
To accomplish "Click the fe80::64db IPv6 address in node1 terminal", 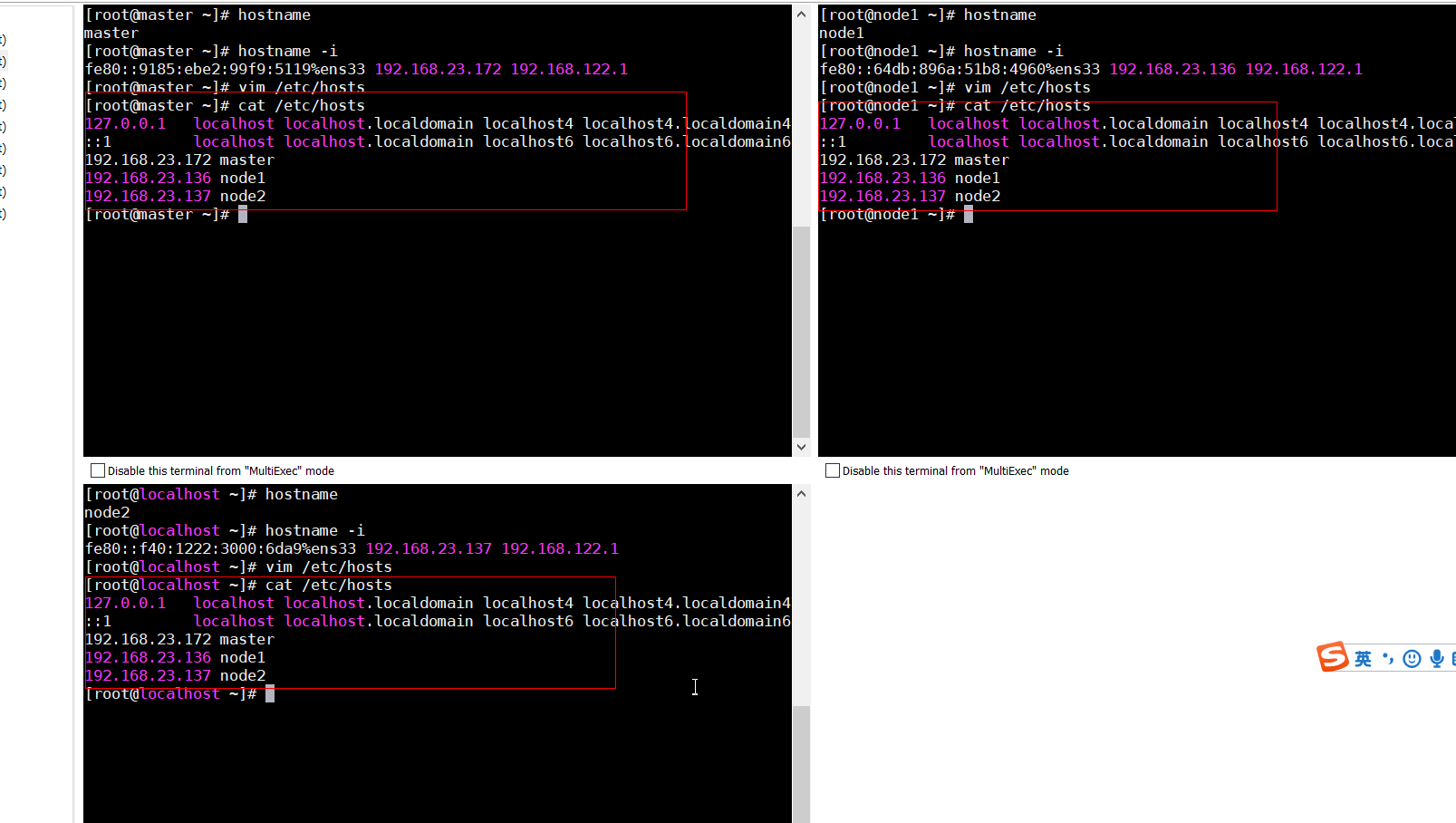I will [959, 70].
